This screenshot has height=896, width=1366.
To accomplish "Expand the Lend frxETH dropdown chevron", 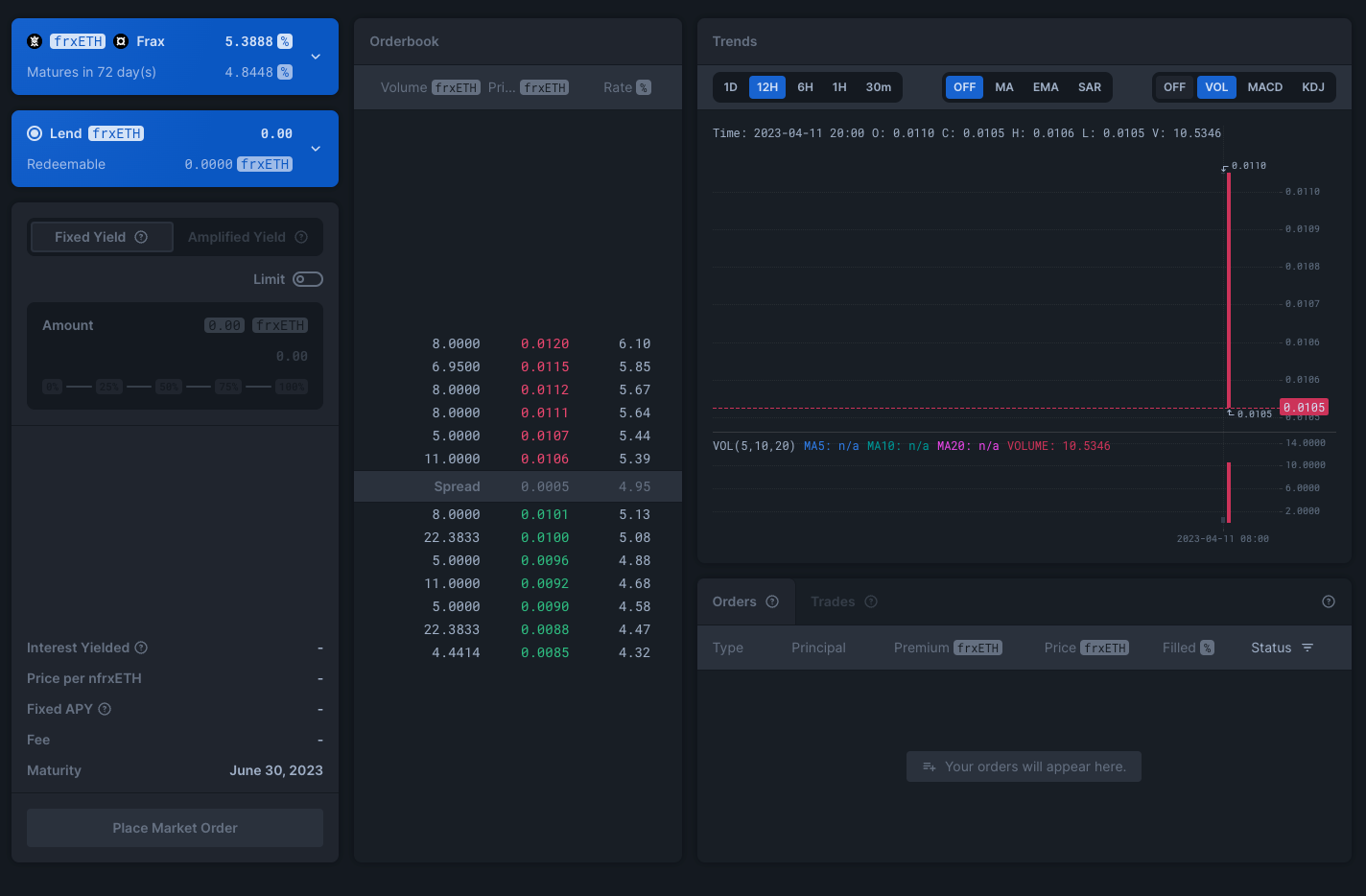I will click(316, 149).
